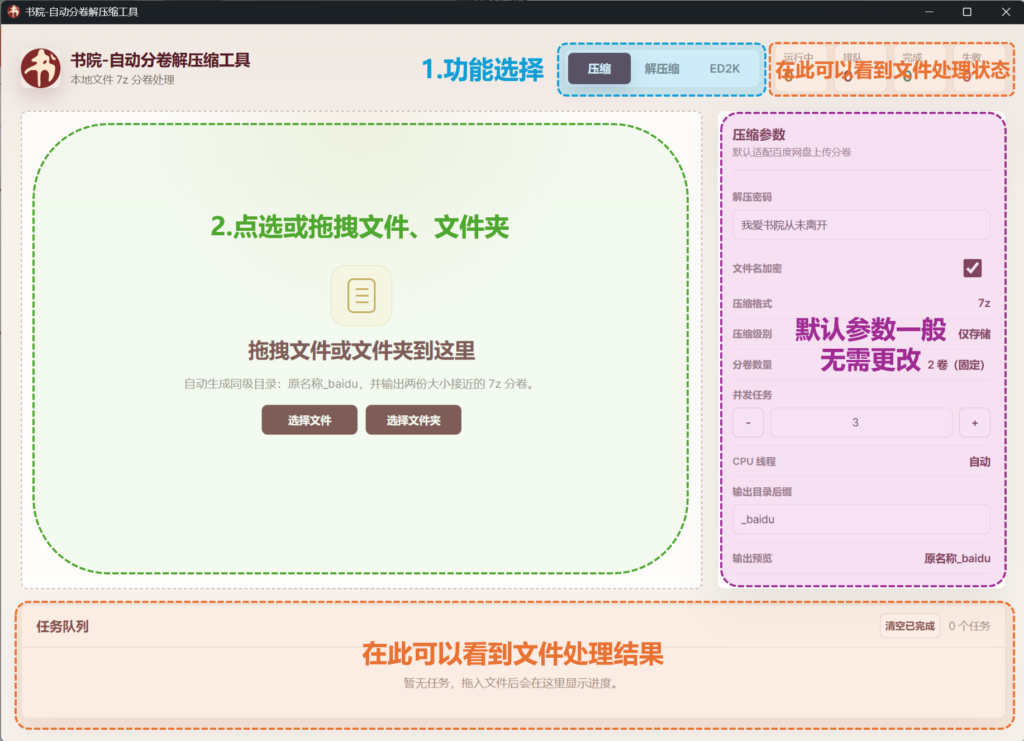Toggle the 文件名加密 checkbox
The width and height of the screenshot is (1024, 741).
[x=972, y=268]
